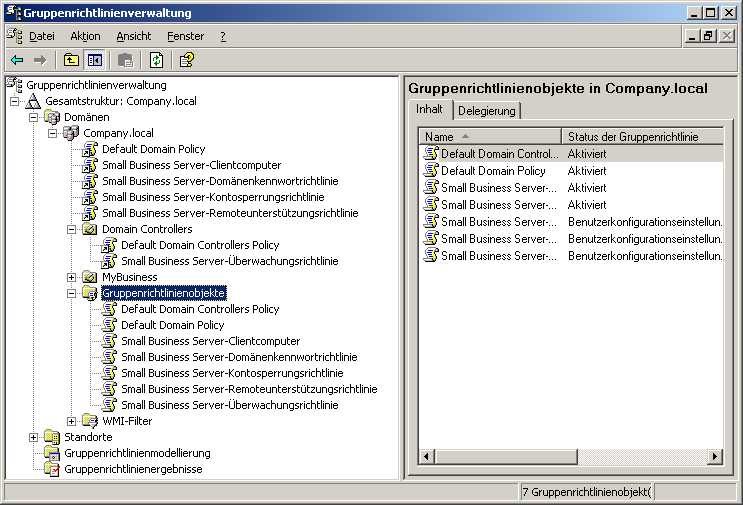This screenshot has width=743, height=505.
Task: Select Small Business Server-Remoteunterstützungsrichtlinie under Gruppenrichtlinienobjekte
Action: (x=249, y=389)
